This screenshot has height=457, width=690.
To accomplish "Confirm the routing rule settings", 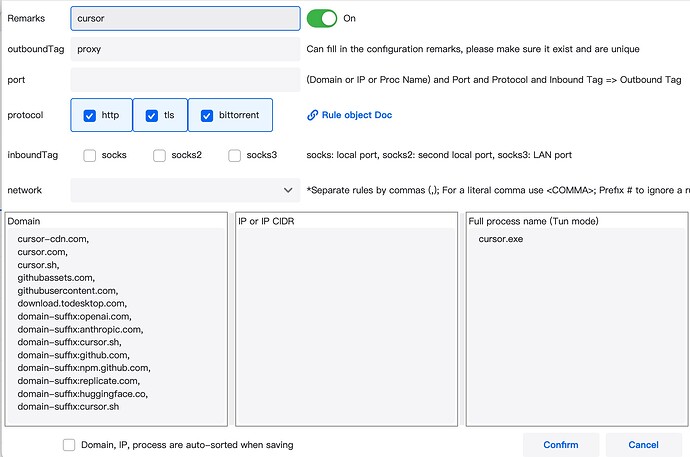I will tap(561, 445).
